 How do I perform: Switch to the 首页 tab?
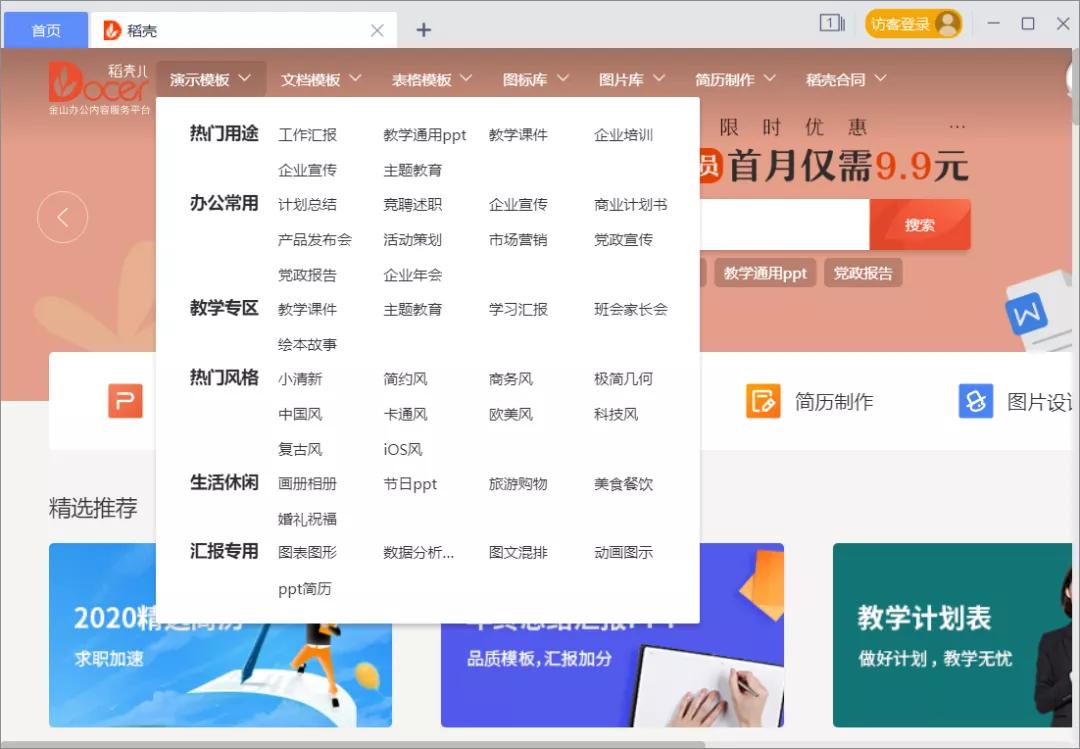45,30
